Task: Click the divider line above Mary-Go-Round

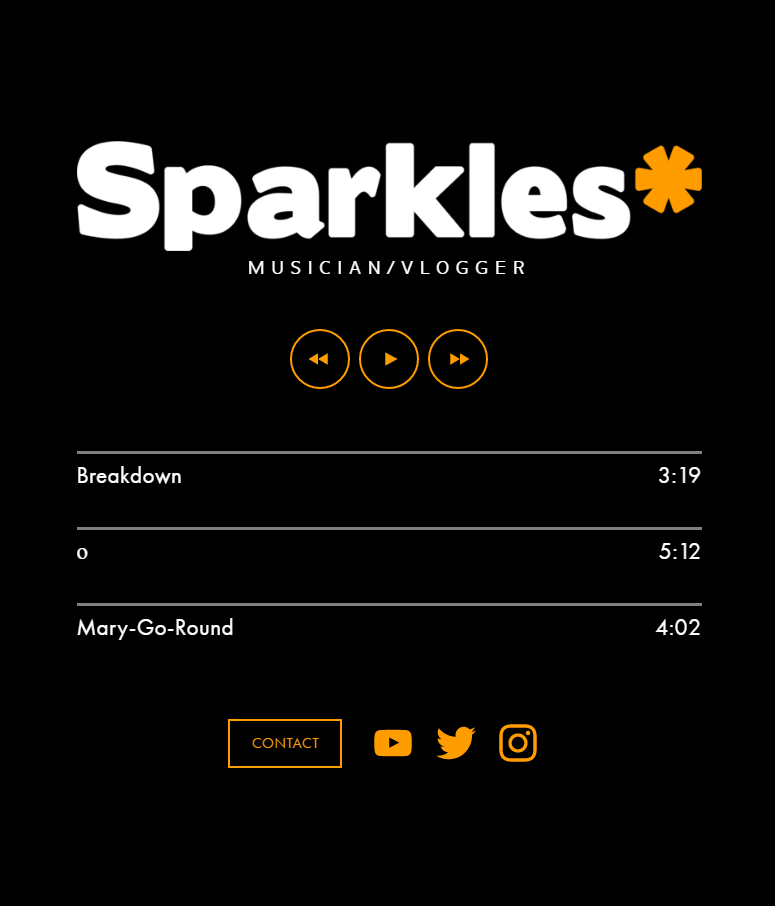Action: [390, 604]
